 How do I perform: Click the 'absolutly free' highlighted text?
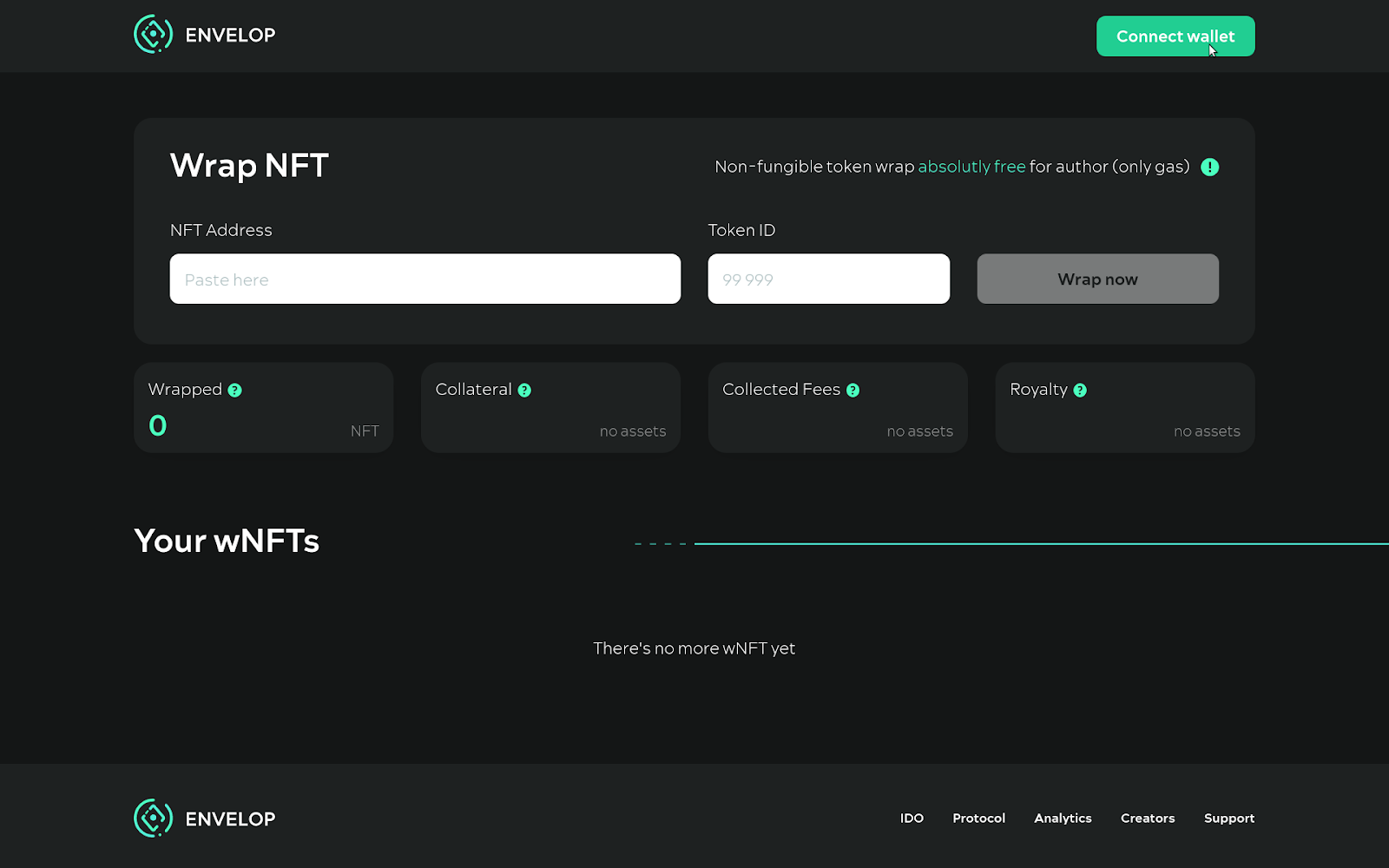(971, 167)
